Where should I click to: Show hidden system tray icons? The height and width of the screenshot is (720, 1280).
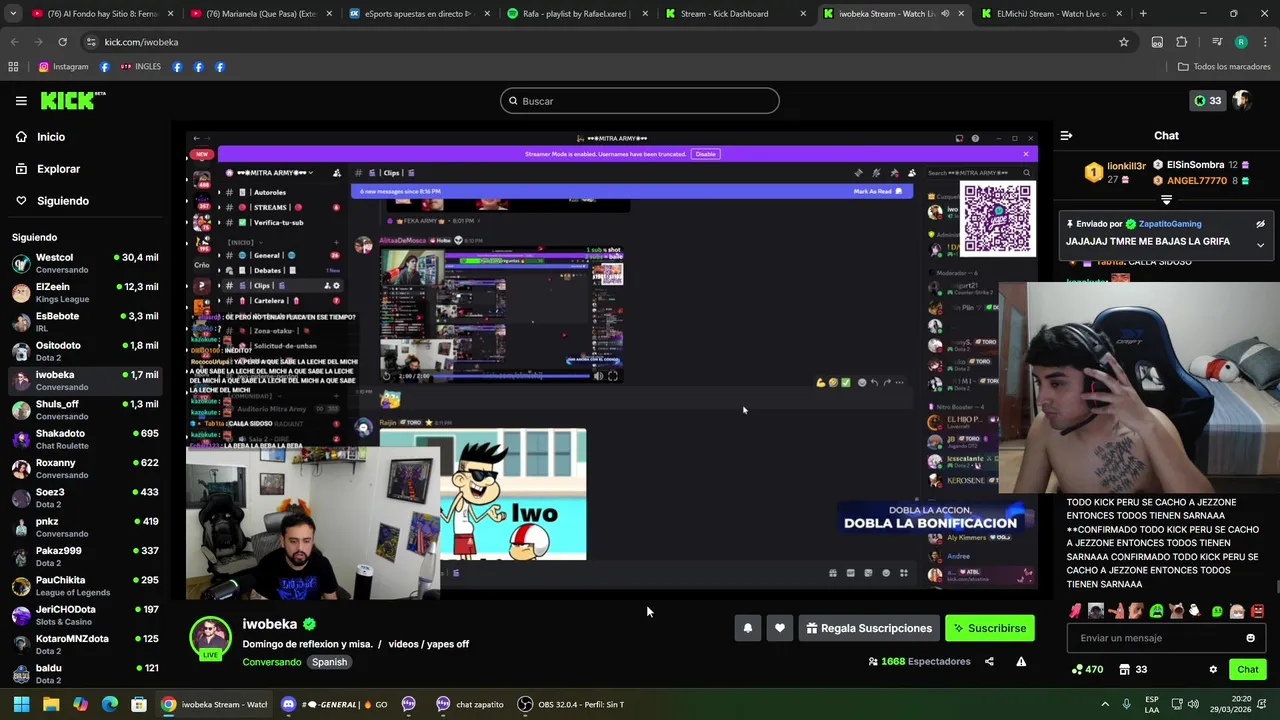1105,704
